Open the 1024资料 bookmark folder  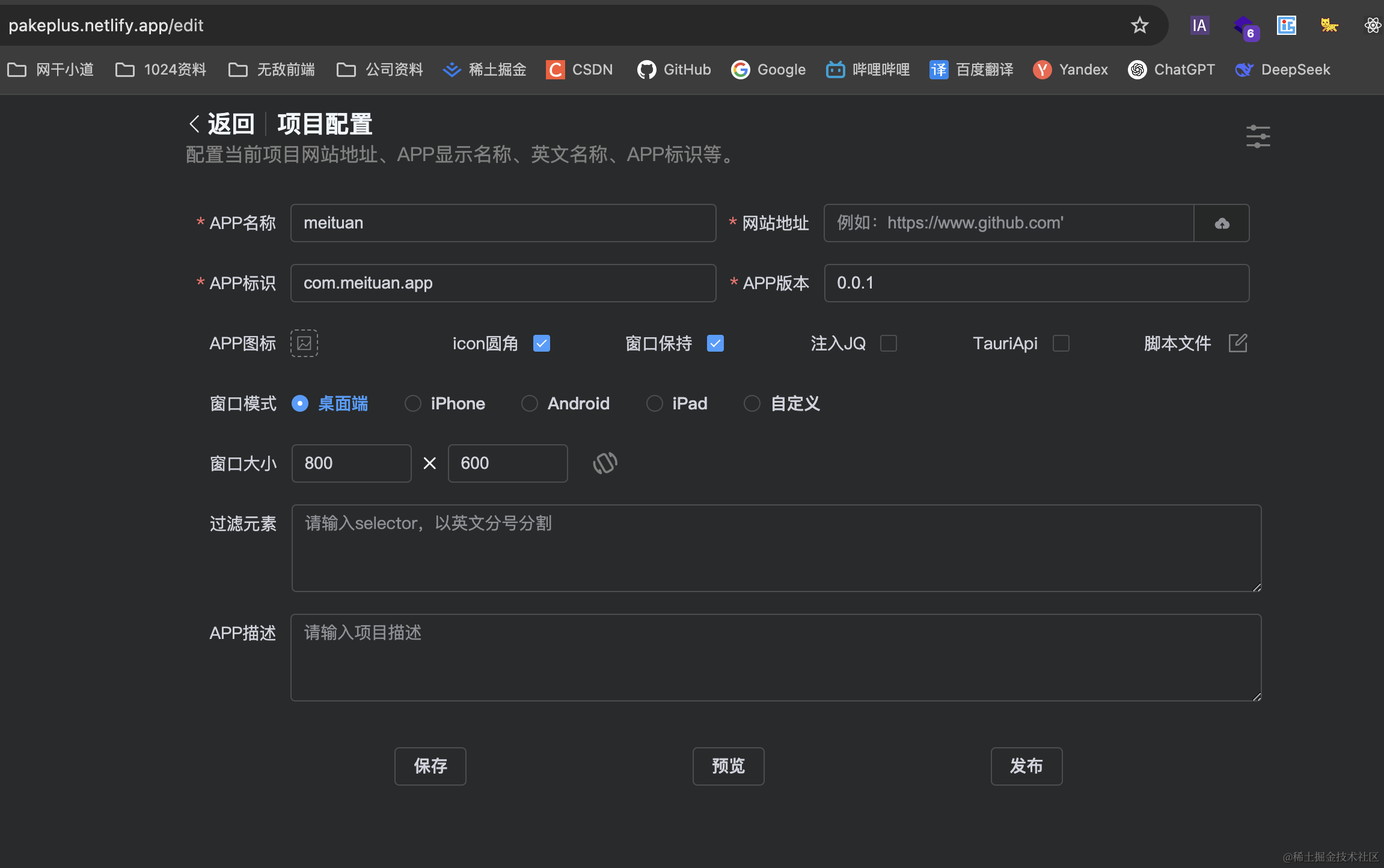tap(161, 70)
